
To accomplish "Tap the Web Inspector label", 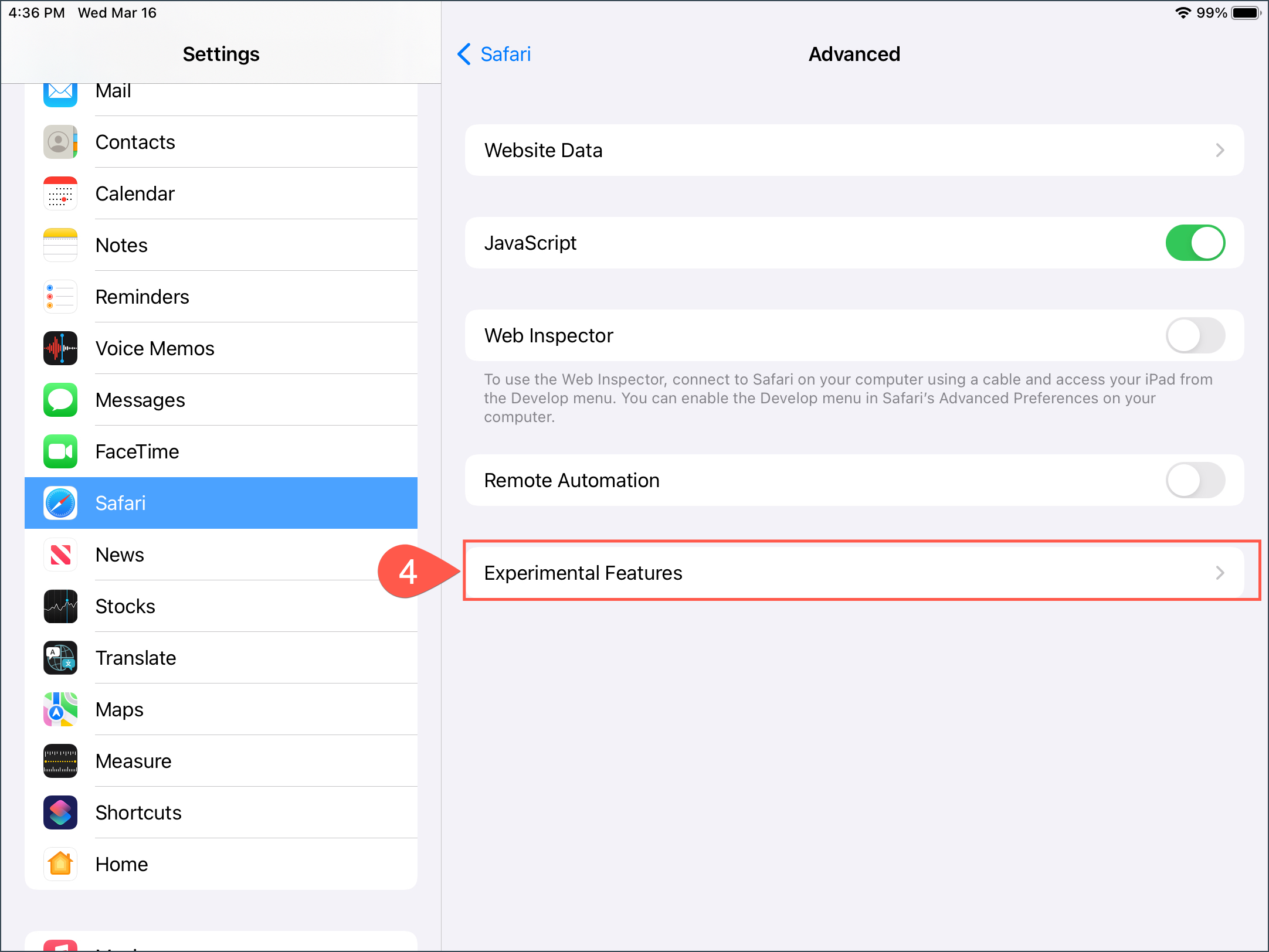I will tap(549, 335).
